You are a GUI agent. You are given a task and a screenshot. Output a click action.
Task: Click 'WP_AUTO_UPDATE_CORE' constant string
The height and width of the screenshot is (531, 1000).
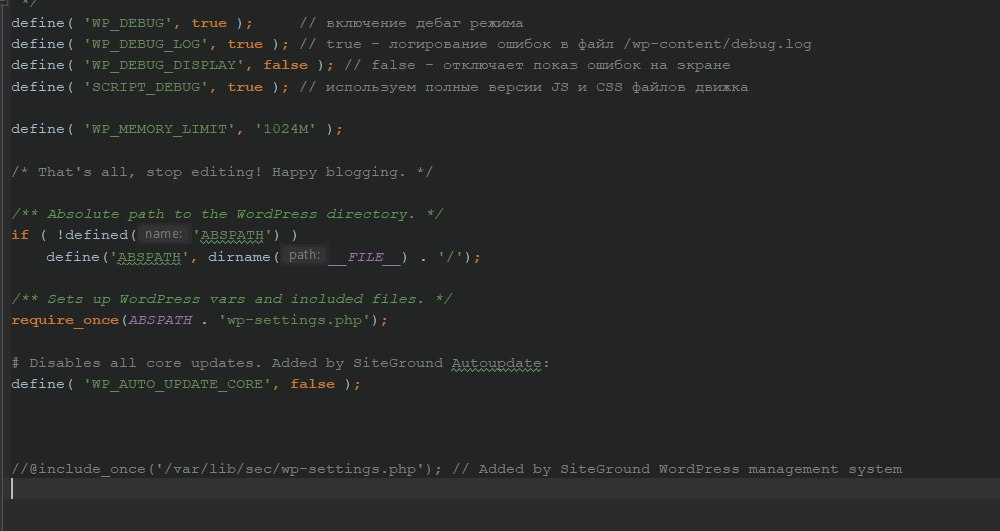[x=177, y=384]
